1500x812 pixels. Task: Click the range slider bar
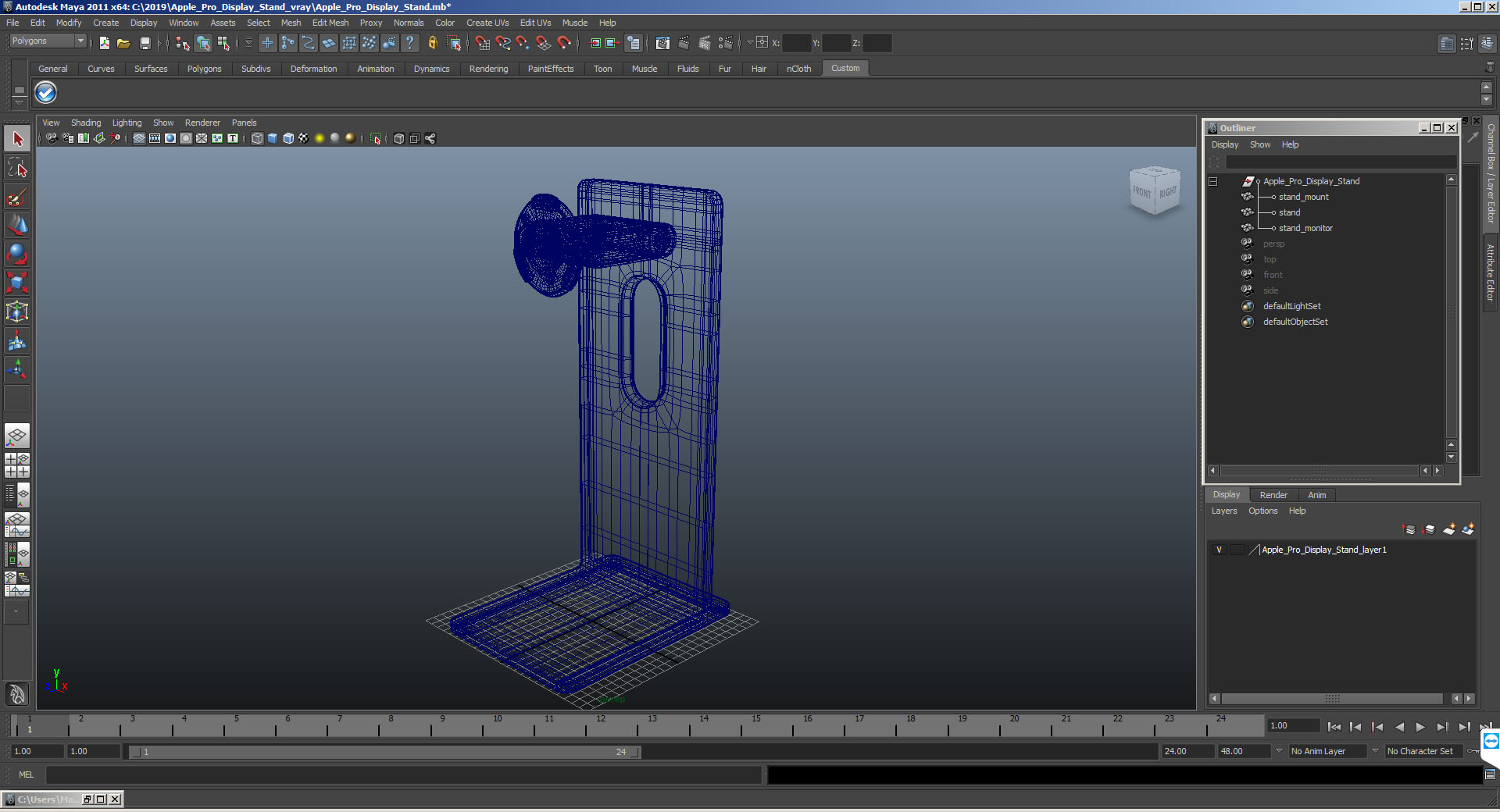[385, 752]
